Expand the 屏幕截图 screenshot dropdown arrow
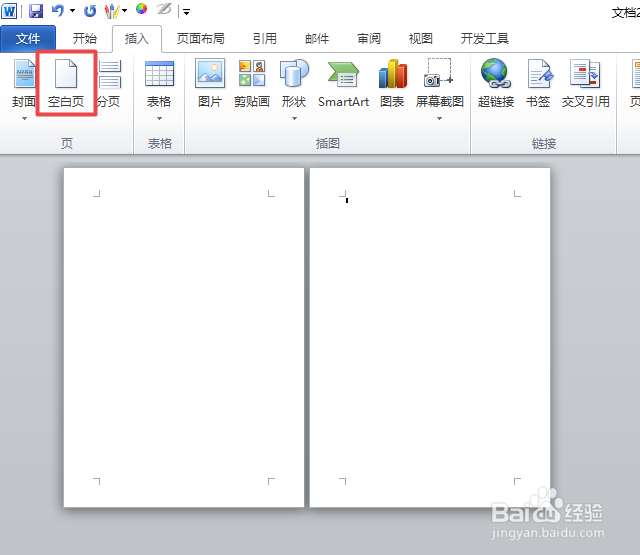This screenshot has width=640, height=555. (x=440, y=118)
